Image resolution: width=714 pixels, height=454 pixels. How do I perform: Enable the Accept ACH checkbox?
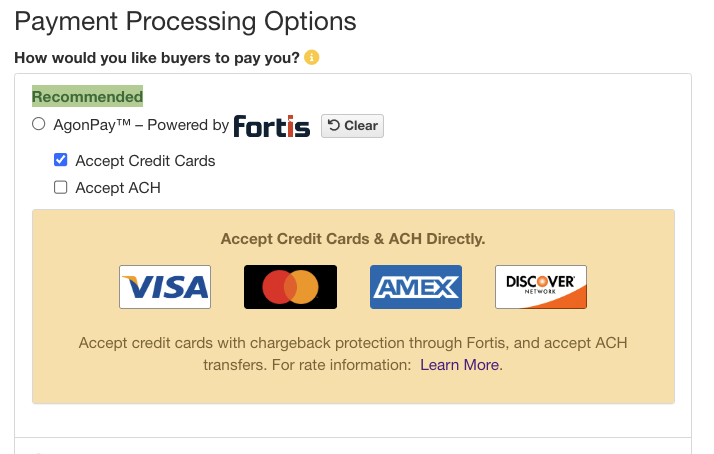[x=61, y=187]
